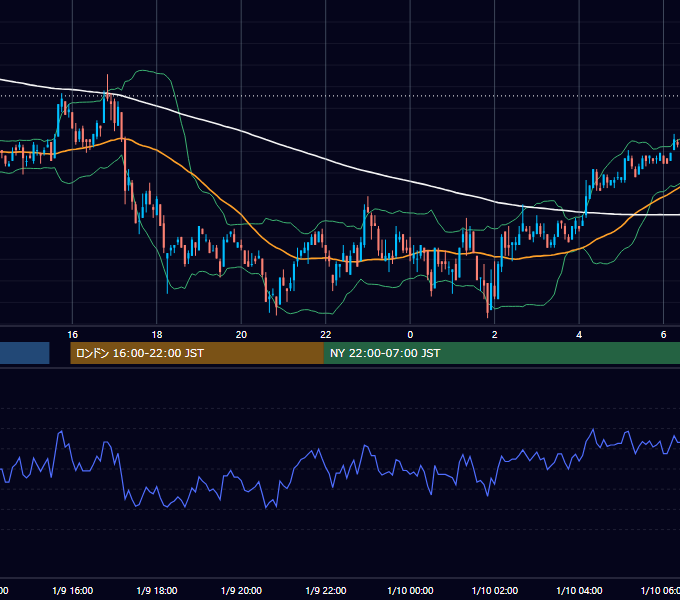
Task: Click the blue session bar before London
Action: click(x=25, y=353)
